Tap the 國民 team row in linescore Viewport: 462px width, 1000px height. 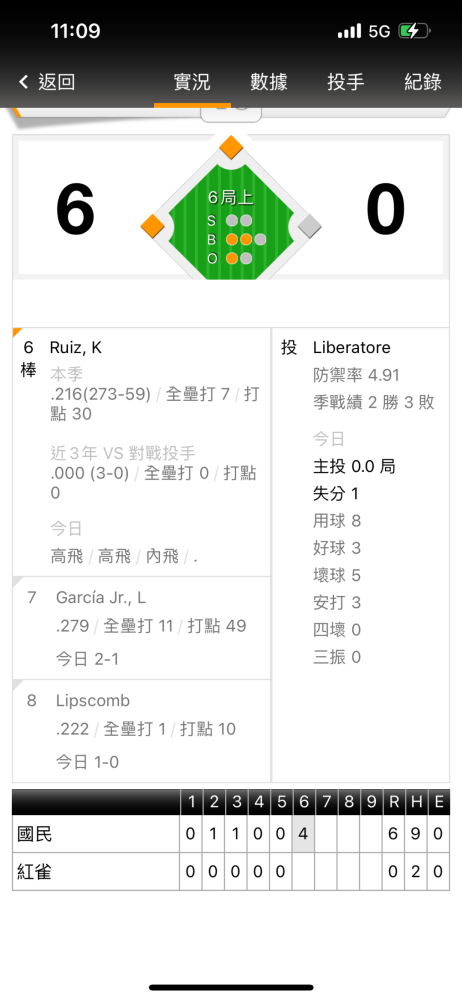point(230,834)
